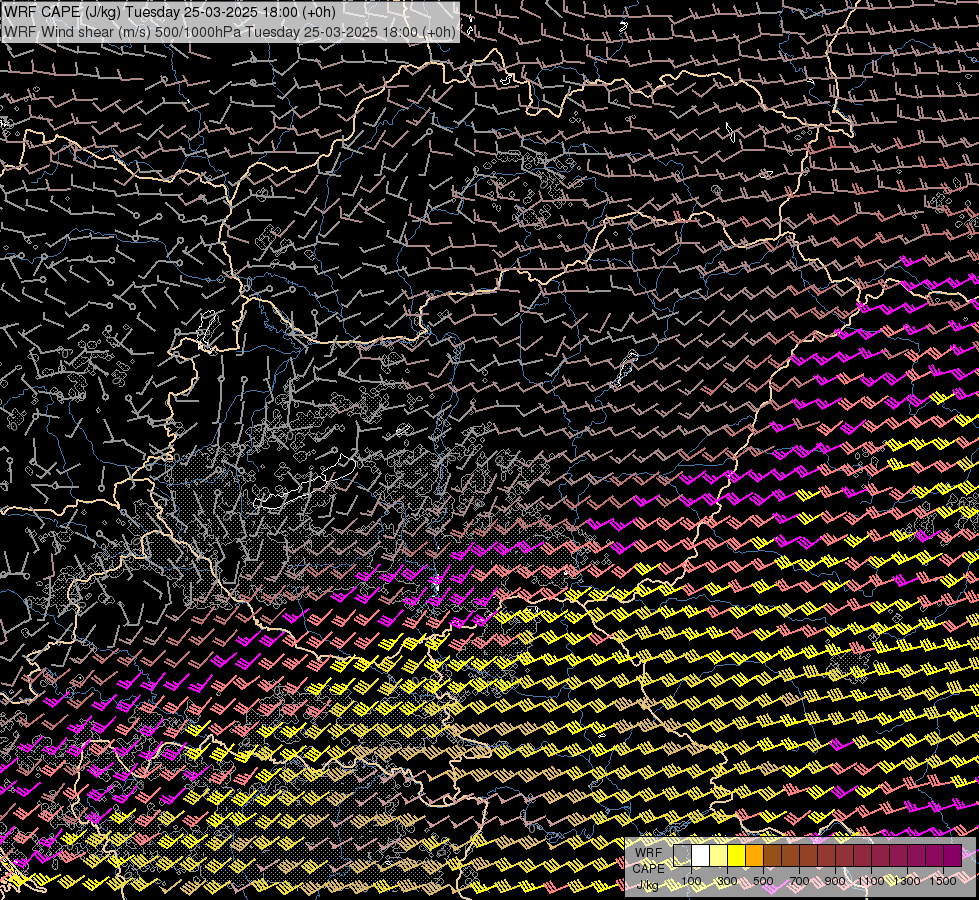The height and width of the screenshot is (900, 979).
Task: Click the legend value 700
Action: [799, 881]
